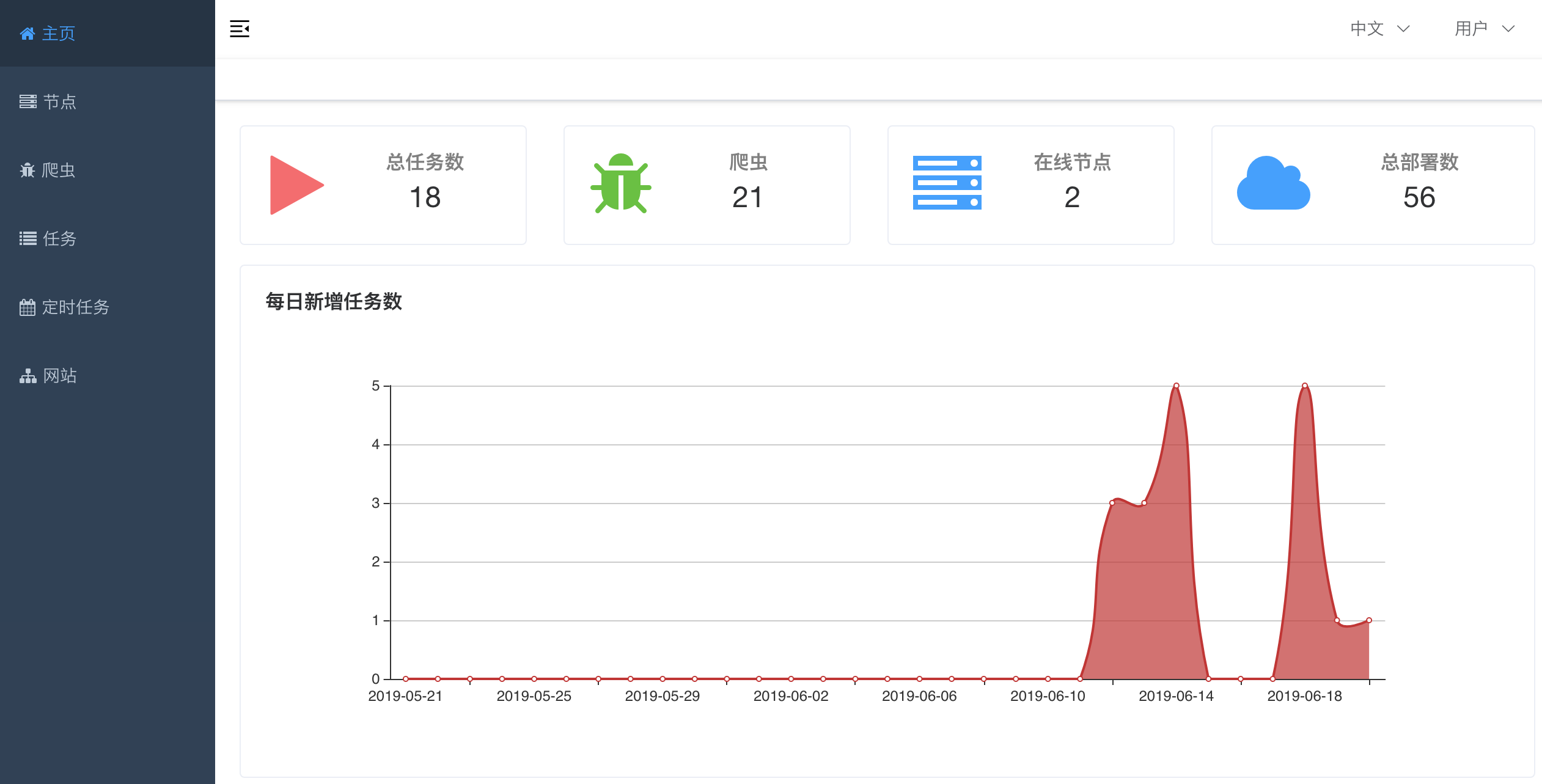Click the server icon beside 节点
The height and width of the screenshot is (784, 1542).
28,101
